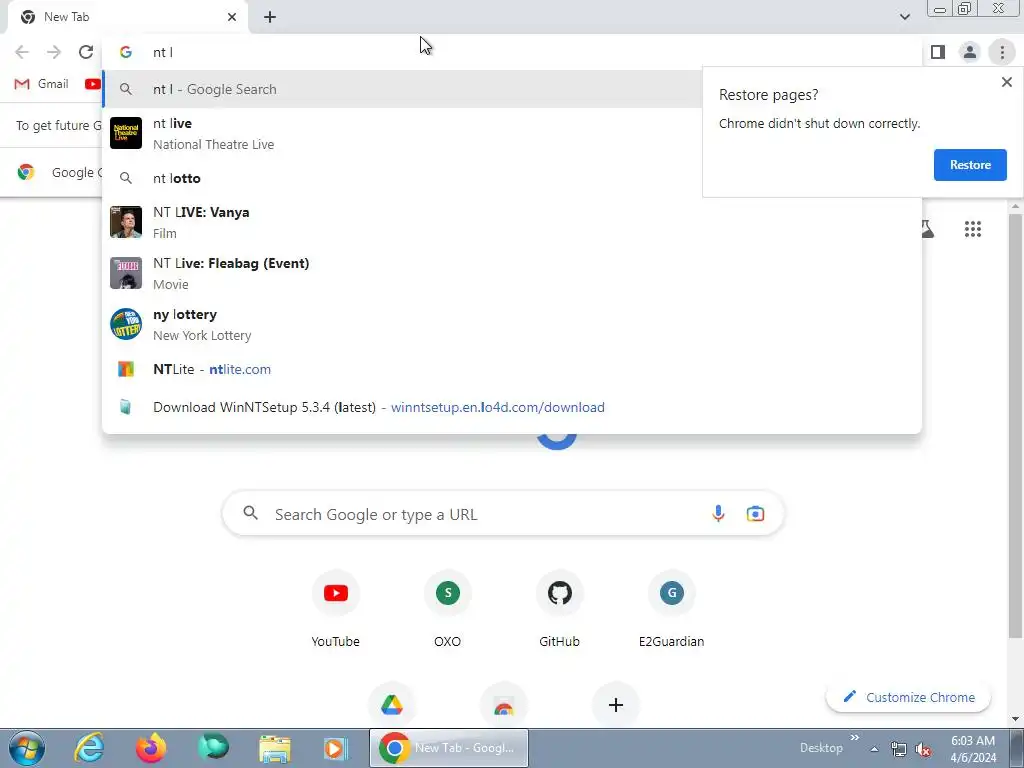Open the Download WinNTSetup 5.3.4 suggestion
This screenshot has width=1024, height=768.
tap(512, 407)
